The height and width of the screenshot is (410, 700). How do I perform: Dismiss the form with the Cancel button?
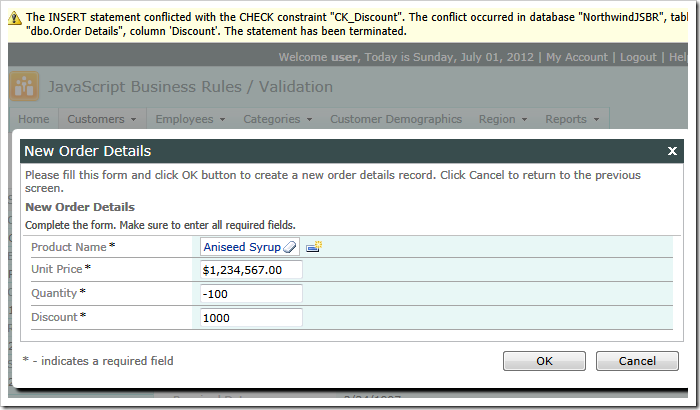tap(637, 361)
